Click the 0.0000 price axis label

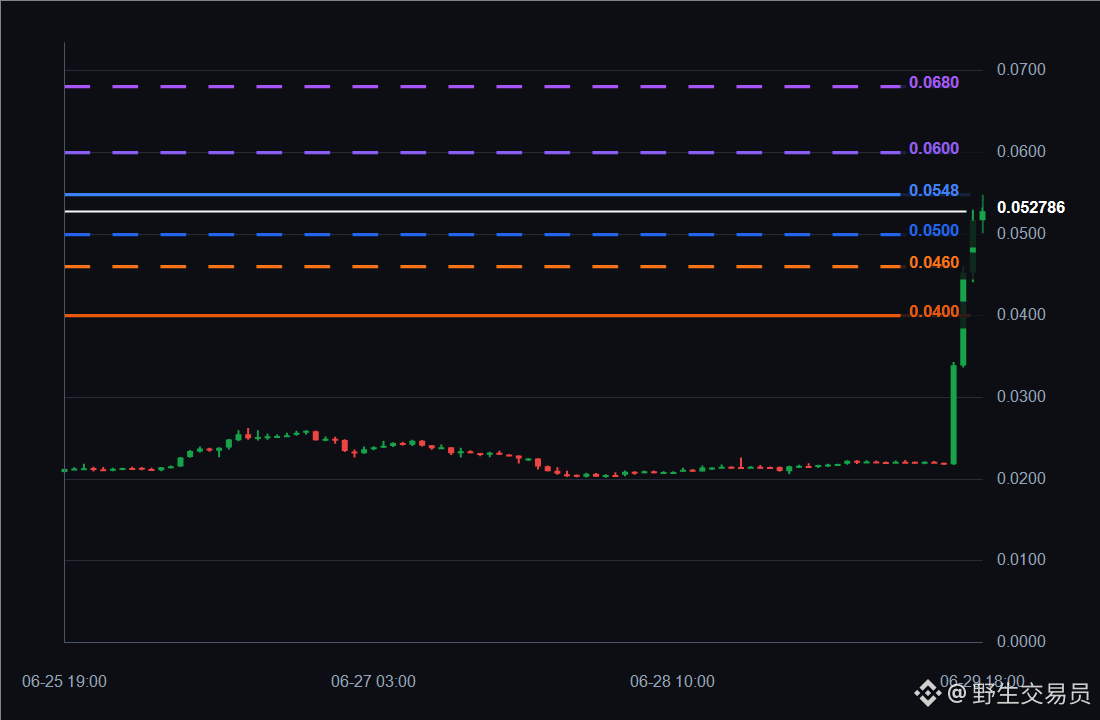click(1021, 641)
